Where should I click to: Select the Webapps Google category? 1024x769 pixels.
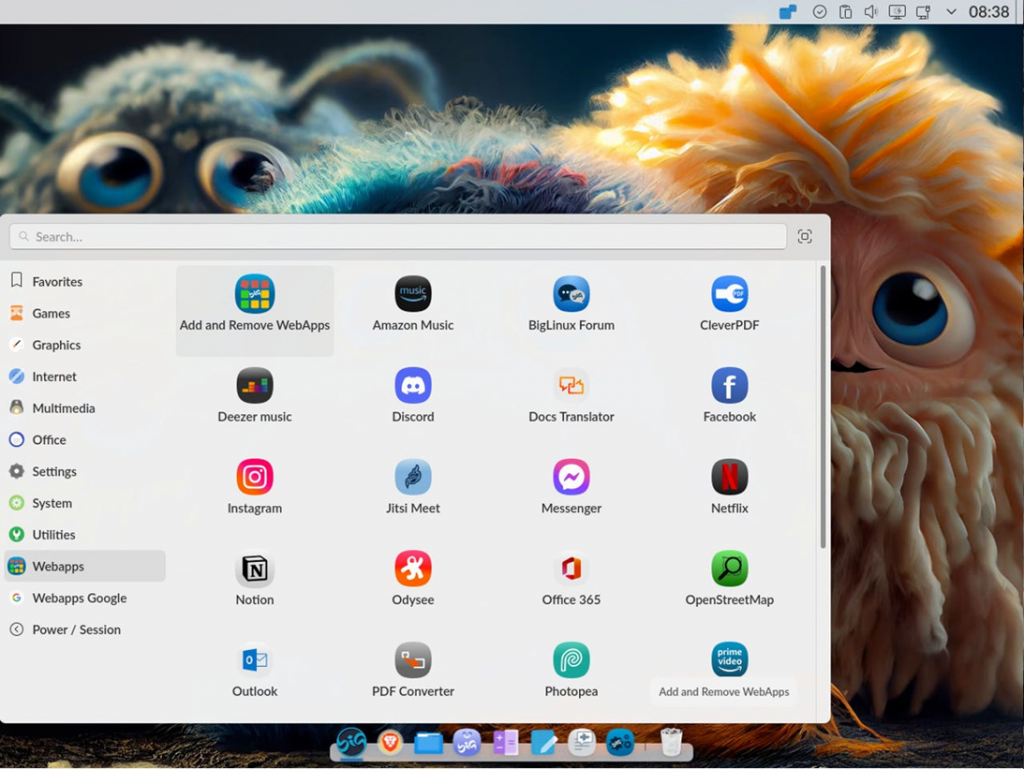79,598
